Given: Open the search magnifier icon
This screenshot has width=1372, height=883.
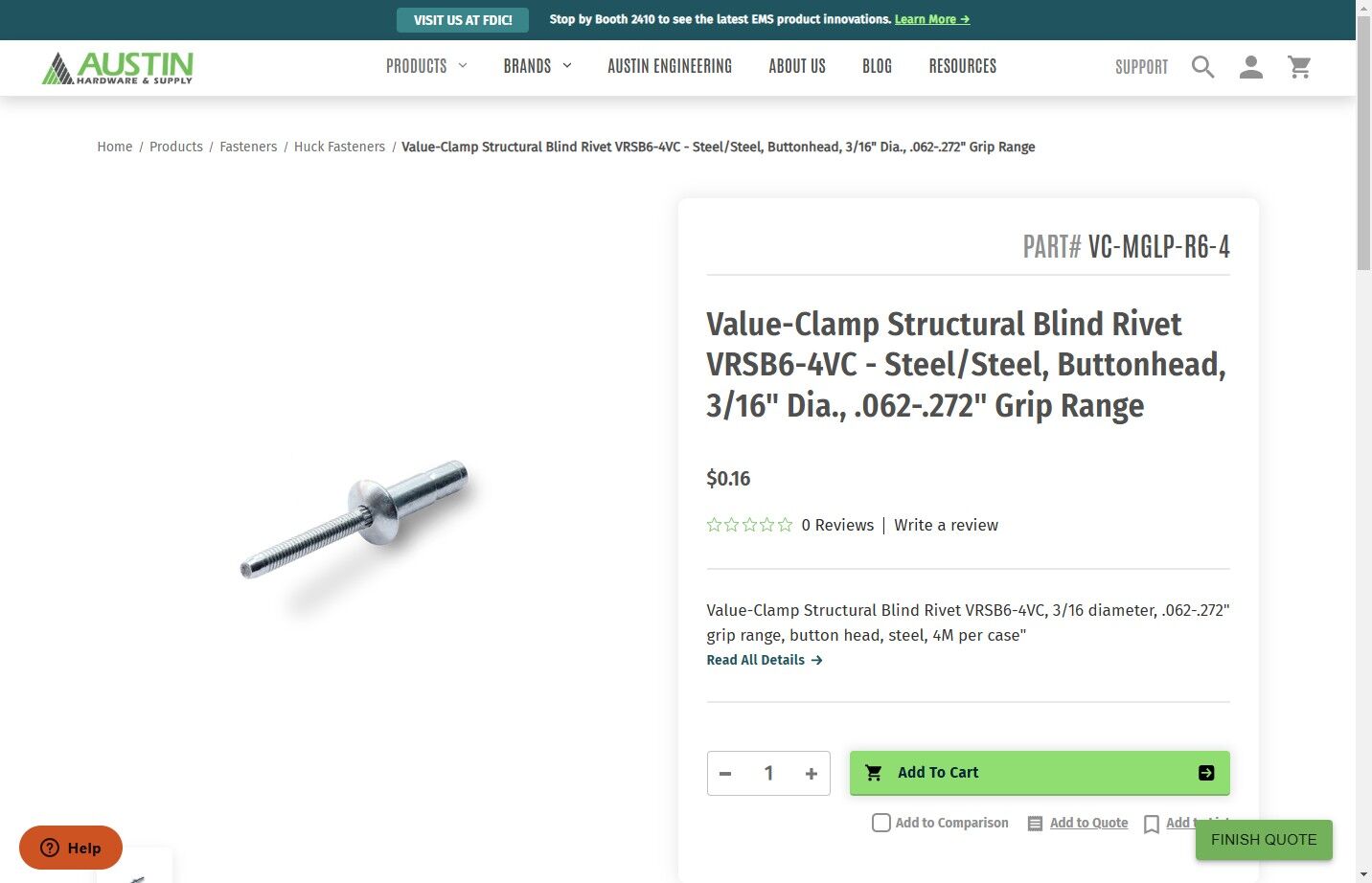Looking at the screenshot, I should coord(1202,67).
